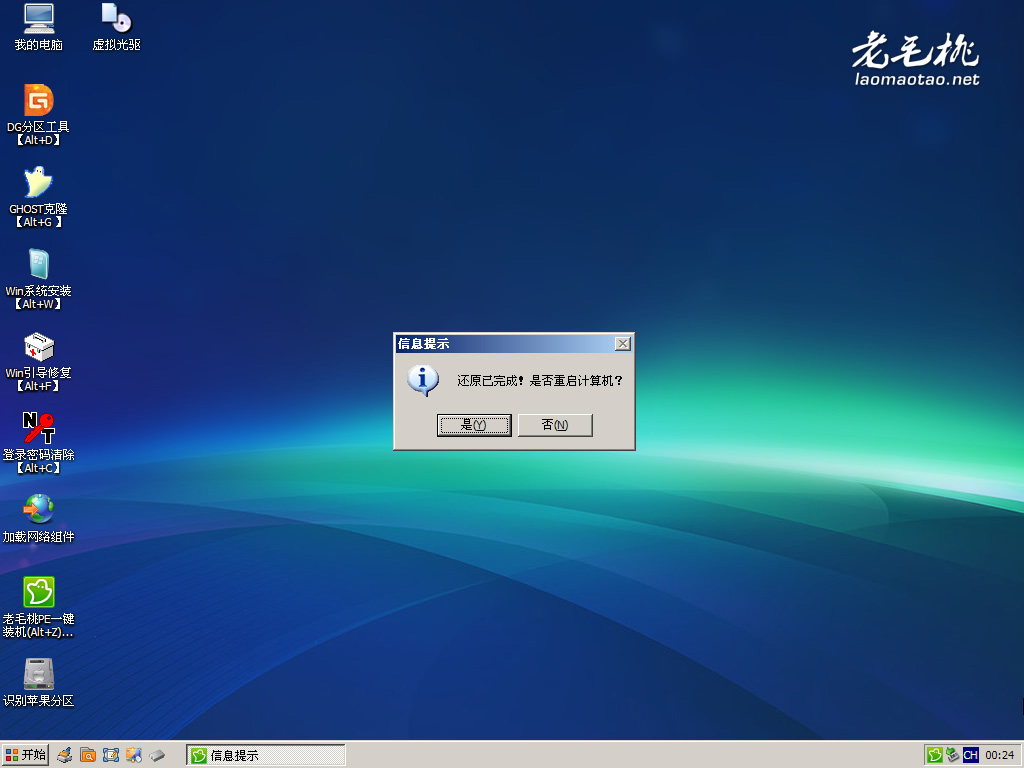Click 是(Y) to restart the computer
The image size is (1024, 768).
[474, 425]
